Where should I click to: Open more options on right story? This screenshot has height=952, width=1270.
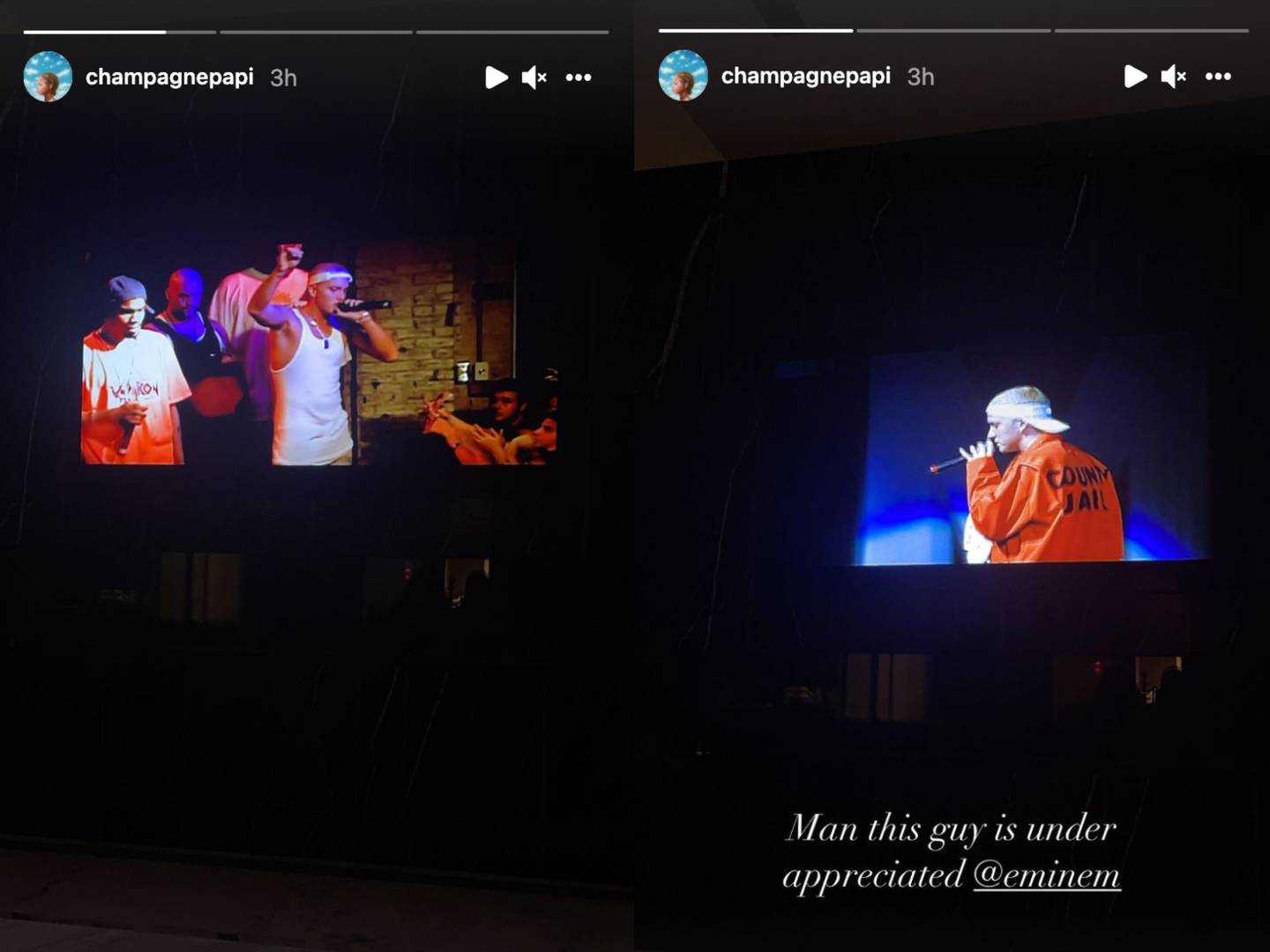pos(1218,77)
